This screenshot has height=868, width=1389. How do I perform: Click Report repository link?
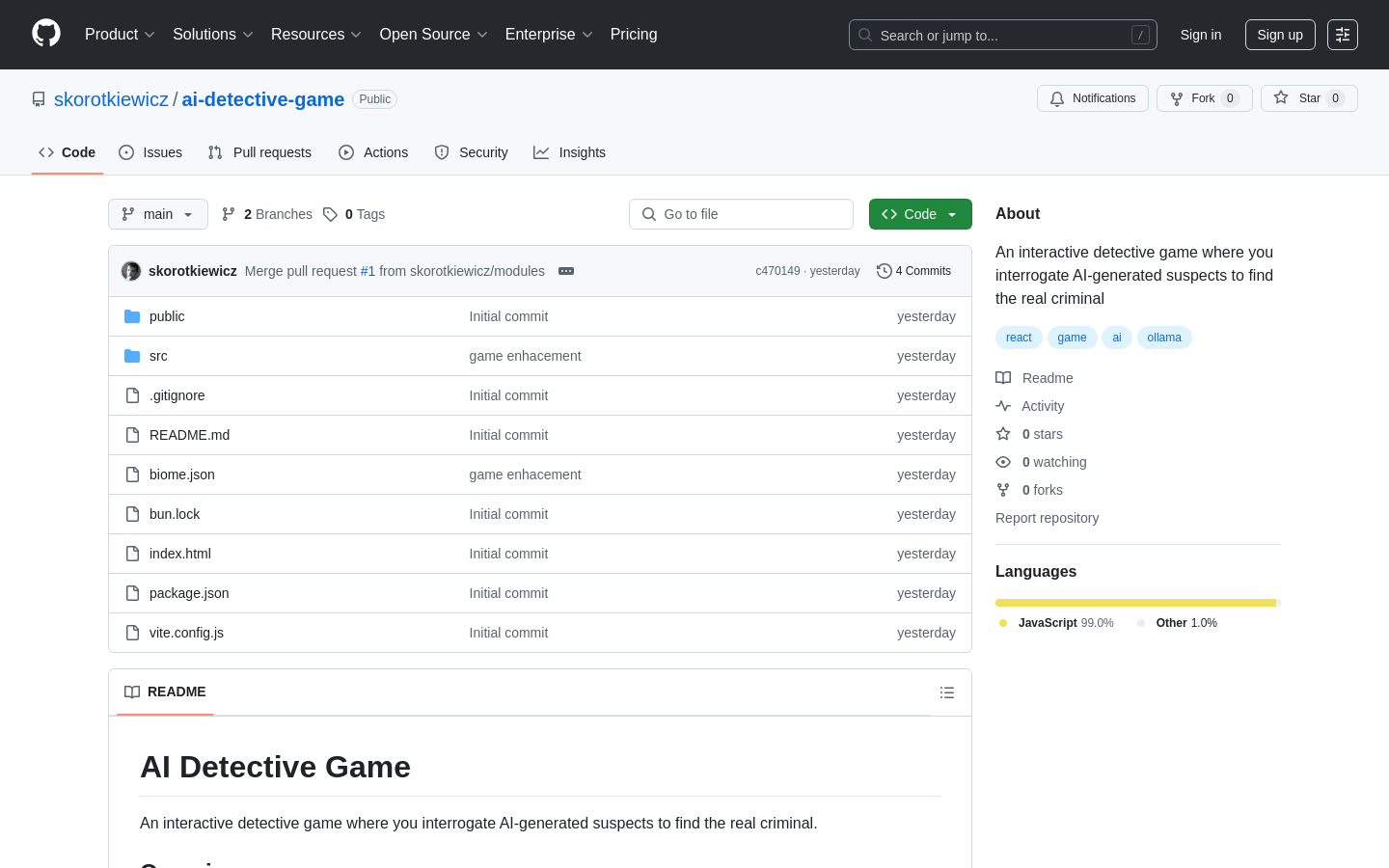pyautogui.click(x=1047, y=518)
